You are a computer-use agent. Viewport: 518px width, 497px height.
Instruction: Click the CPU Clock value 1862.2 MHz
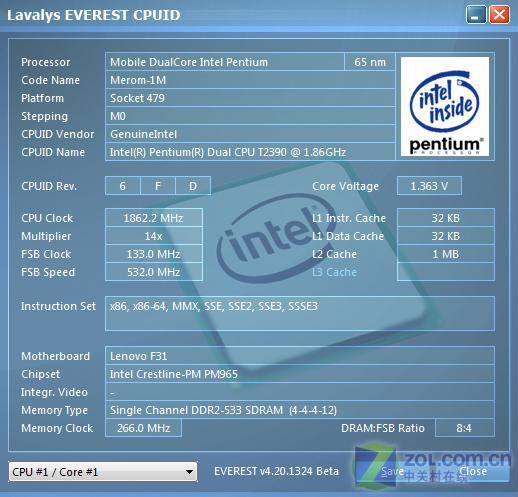coord(154,218)
